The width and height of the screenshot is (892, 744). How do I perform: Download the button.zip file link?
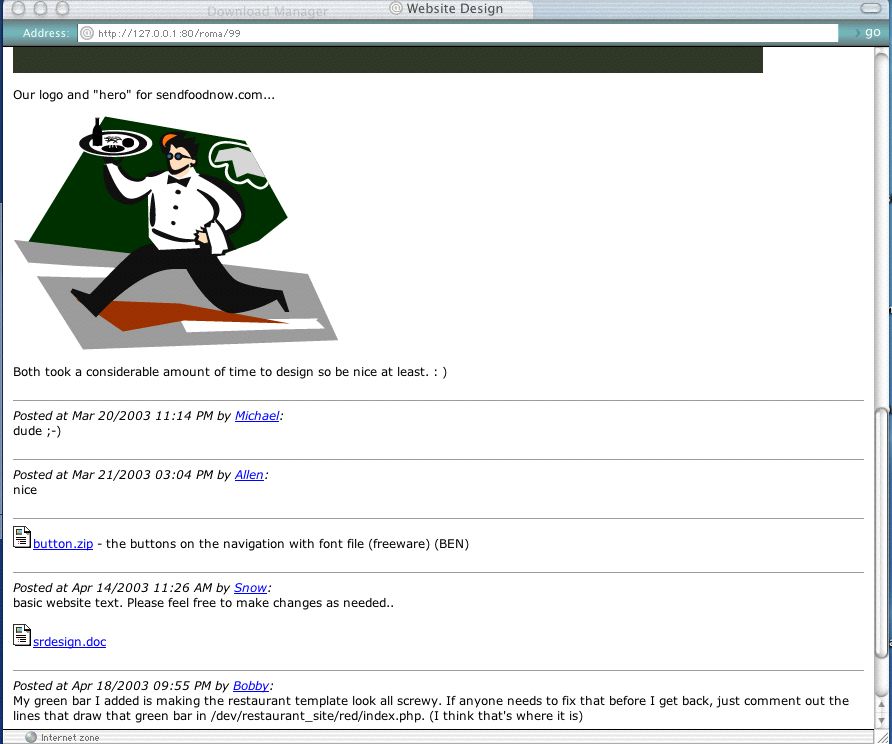(63, 544)
